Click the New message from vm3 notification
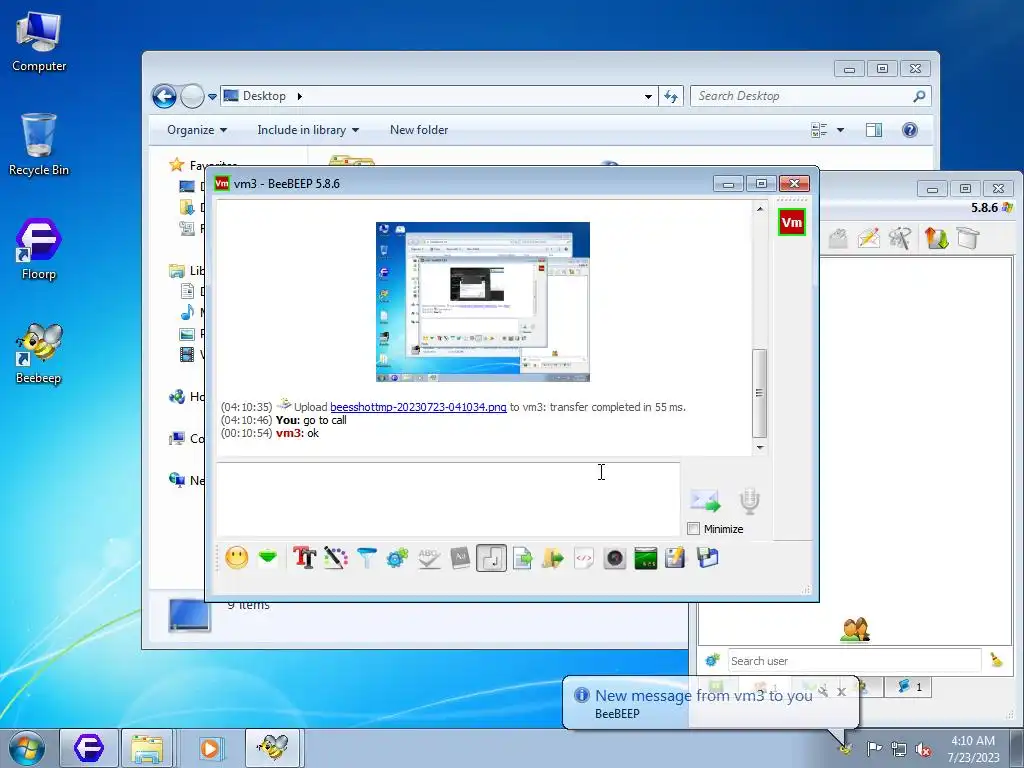The height and width of the screenshot is (768, 1024). [703, 696]
